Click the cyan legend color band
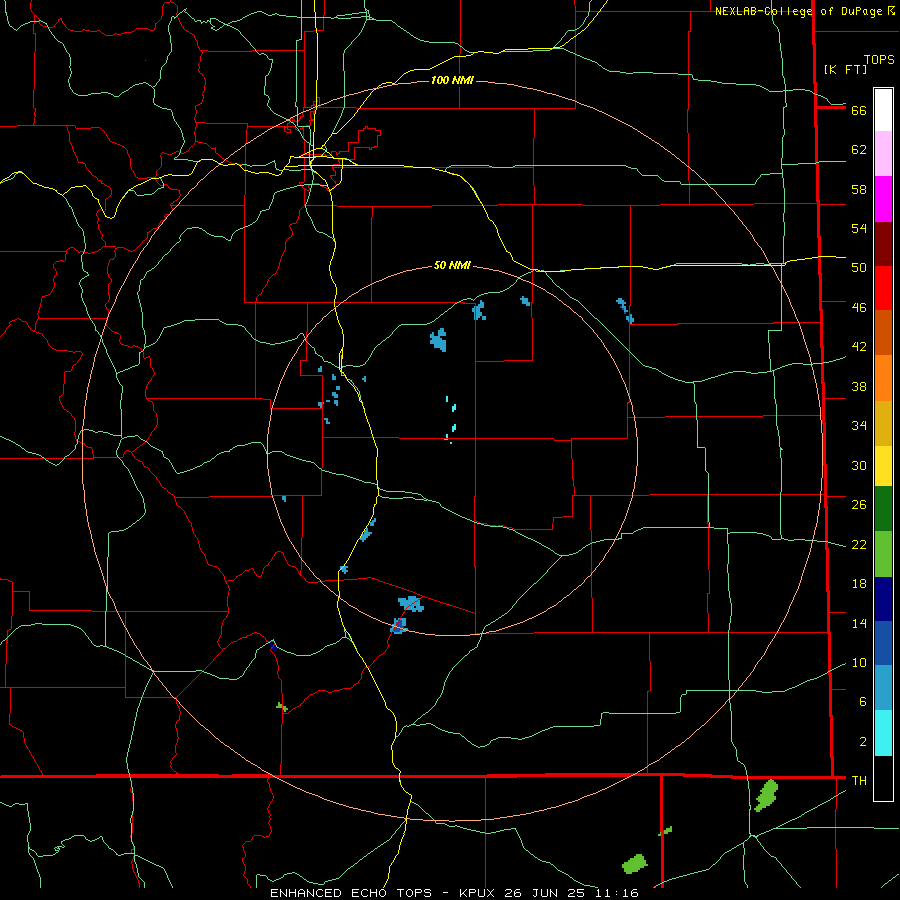Image resolution: width=900 pixels, height=900 pixels. pyautogui.click(x=883, y=733)
